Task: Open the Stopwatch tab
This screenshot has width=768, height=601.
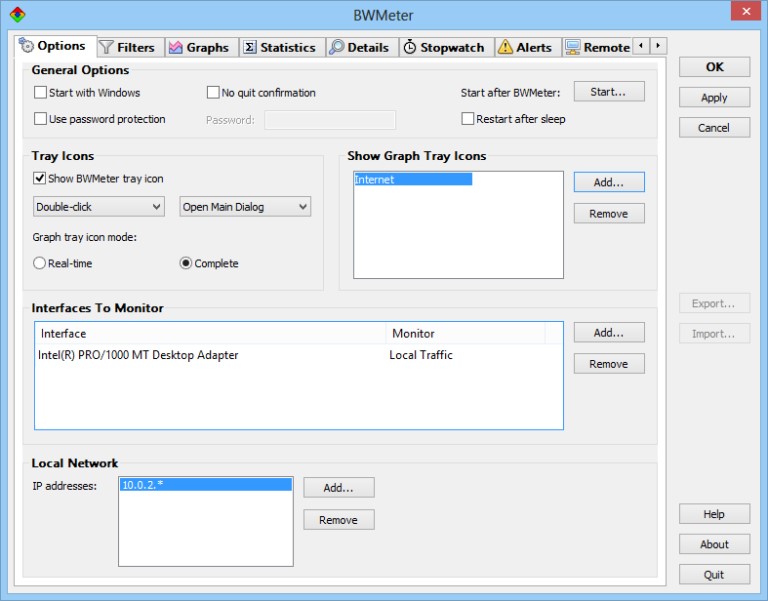Action: (x=447, y=48)
